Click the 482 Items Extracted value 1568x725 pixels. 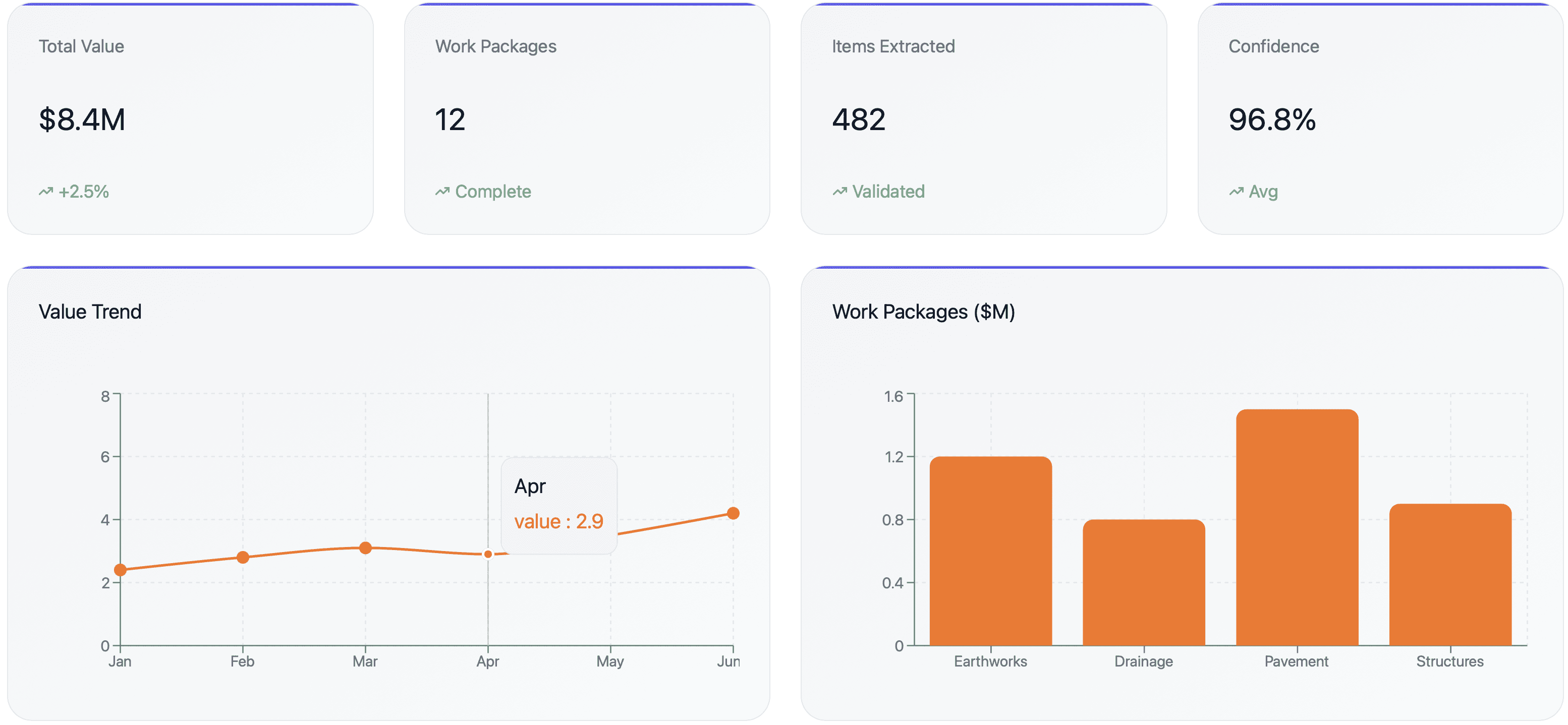tap(858, 119)
